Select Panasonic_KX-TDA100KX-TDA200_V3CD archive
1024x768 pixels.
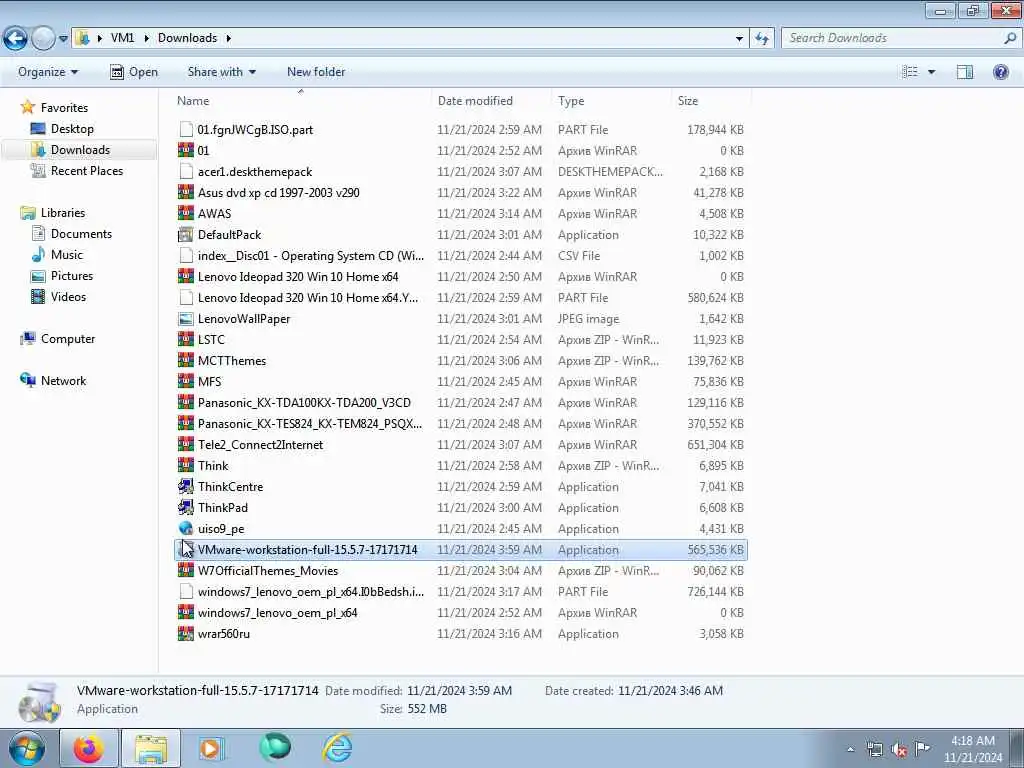(x=304, y=403)
